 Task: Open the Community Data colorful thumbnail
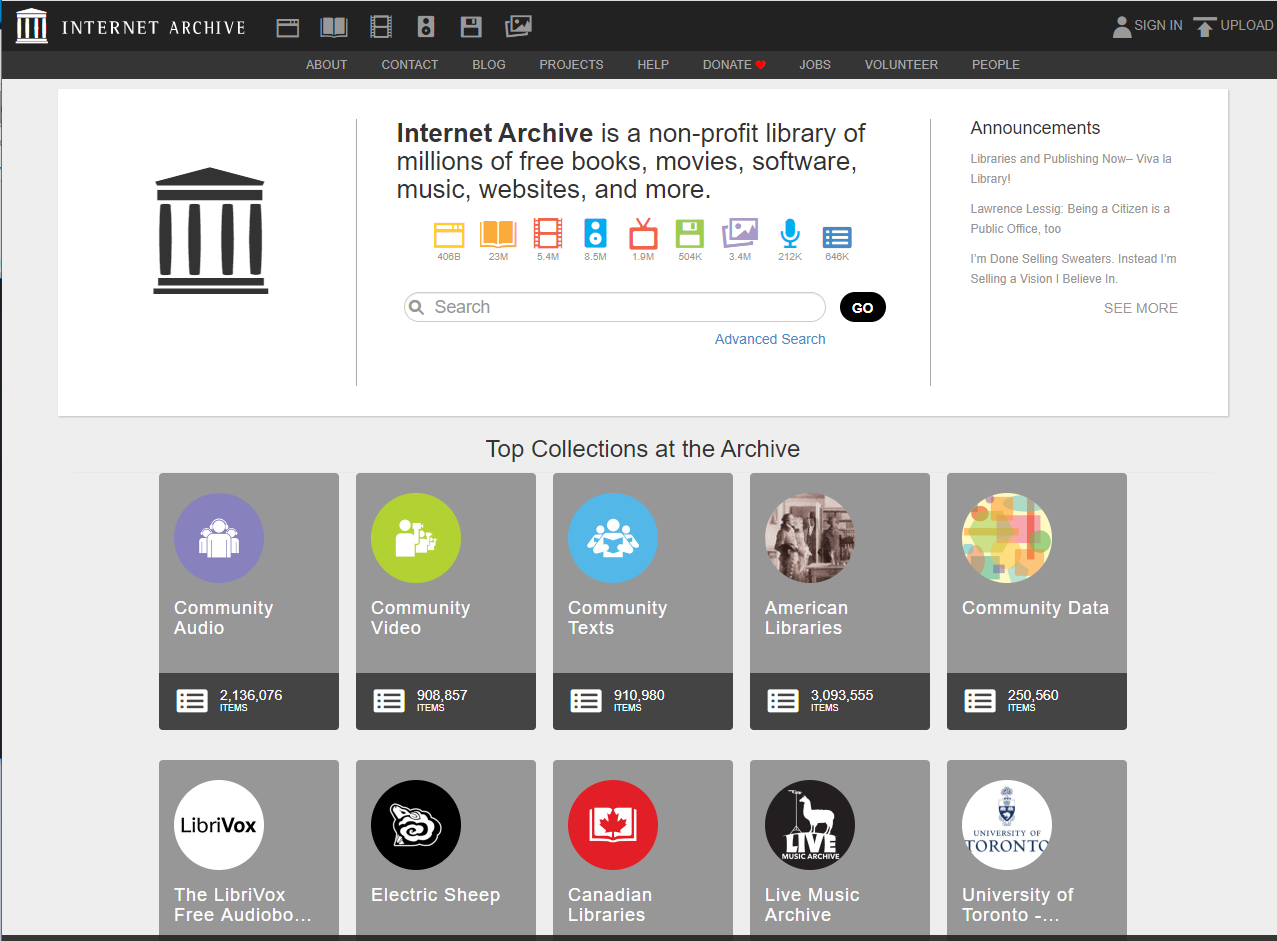pos(1007,538)
